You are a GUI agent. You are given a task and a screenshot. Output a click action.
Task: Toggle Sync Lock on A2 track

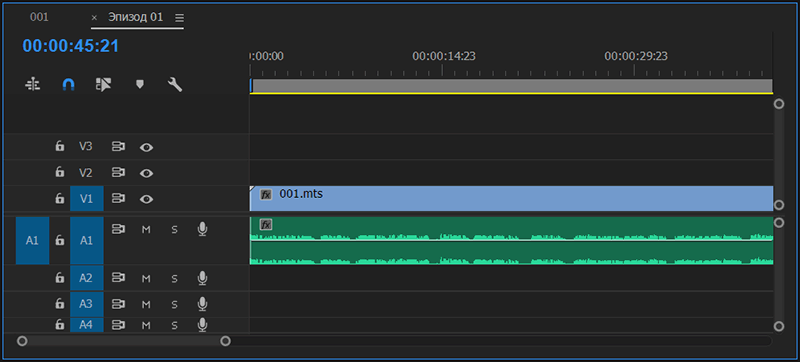[118, 278]
